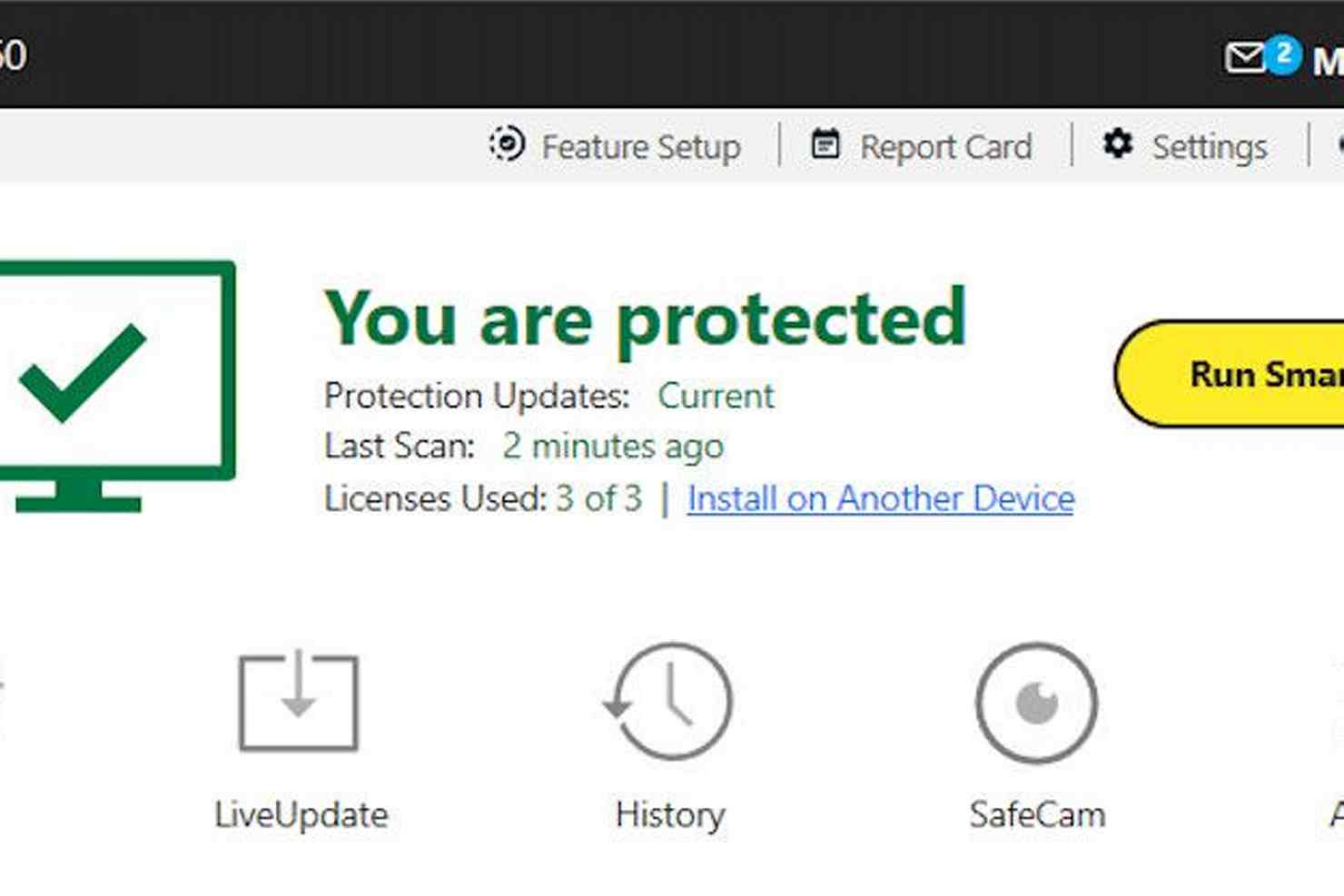Open the messages envelope icon
Screen dimensions: 1344x896
1244,59
